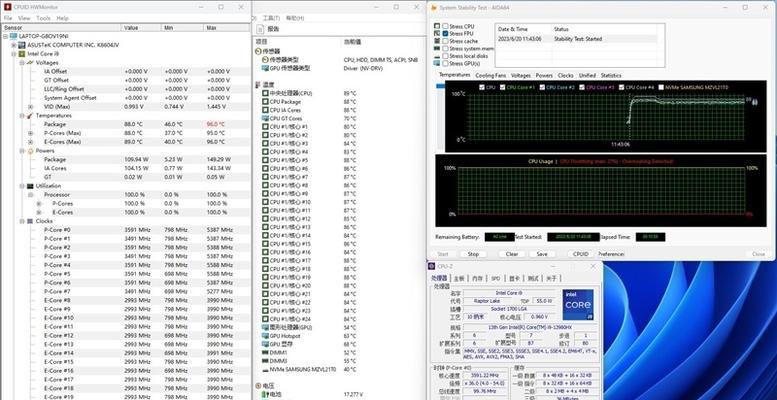Click the 温度 section icon in sensor list
Image resolution: width=777 pixels, height=400 pixels.
[x=258, y=85]
